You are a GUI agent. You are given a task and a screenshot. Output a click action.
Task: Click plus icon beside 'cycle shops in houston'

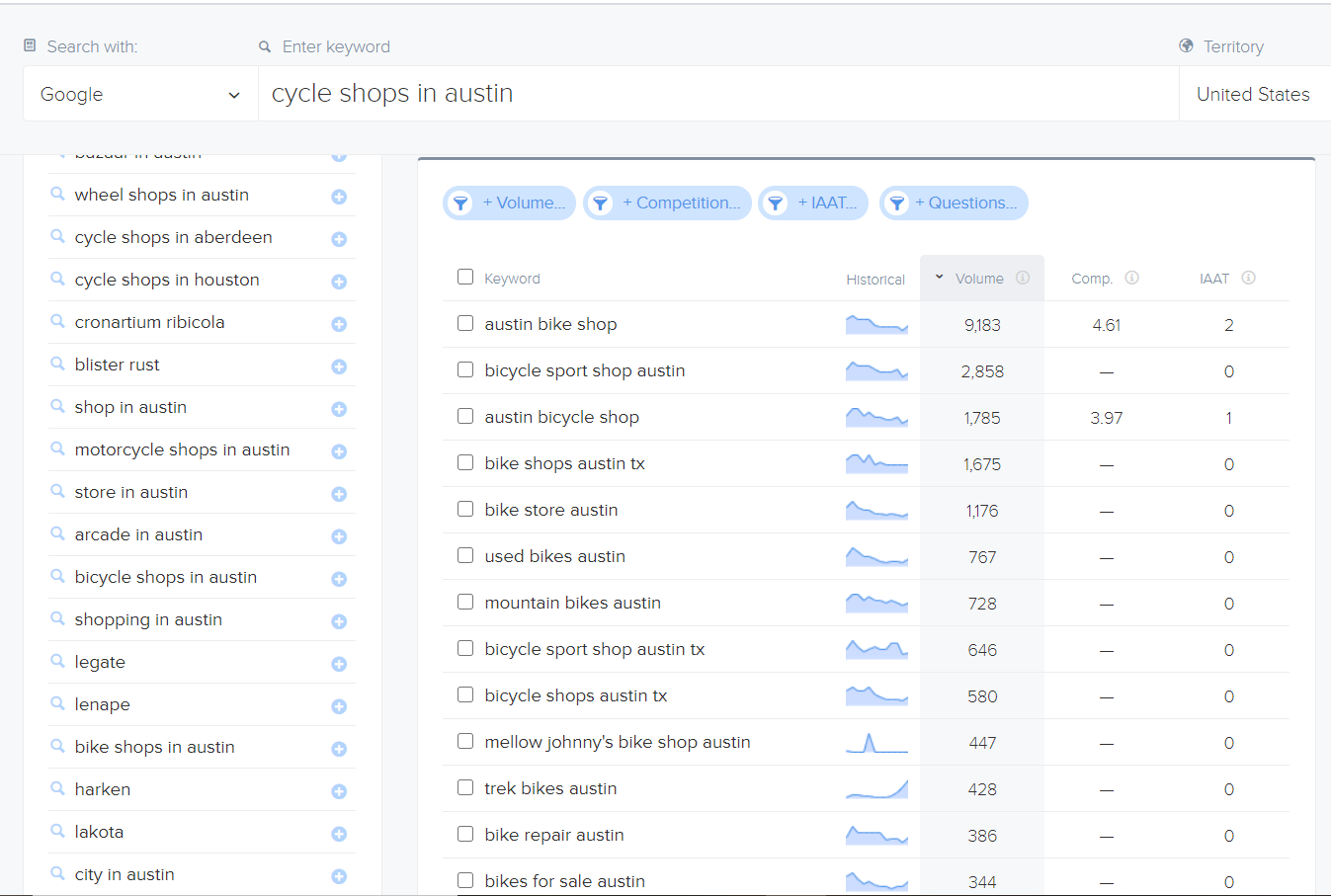click(x=339, y=282)
